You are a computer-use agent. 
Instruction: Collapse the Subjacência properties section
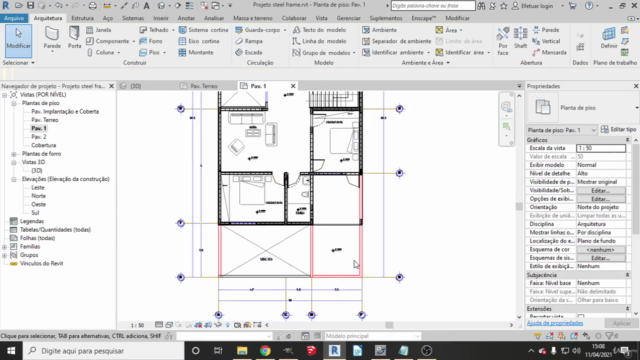pyautogui.click(x=627, y=275)
